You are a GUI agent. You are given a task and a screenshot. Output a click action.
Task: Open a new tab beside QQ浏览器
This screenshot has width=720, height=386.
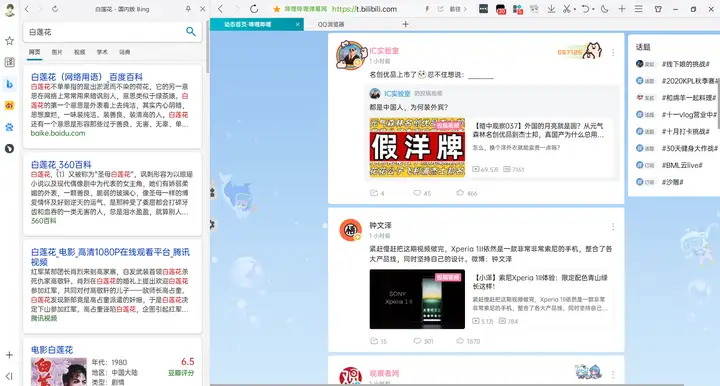pos(405,24)
